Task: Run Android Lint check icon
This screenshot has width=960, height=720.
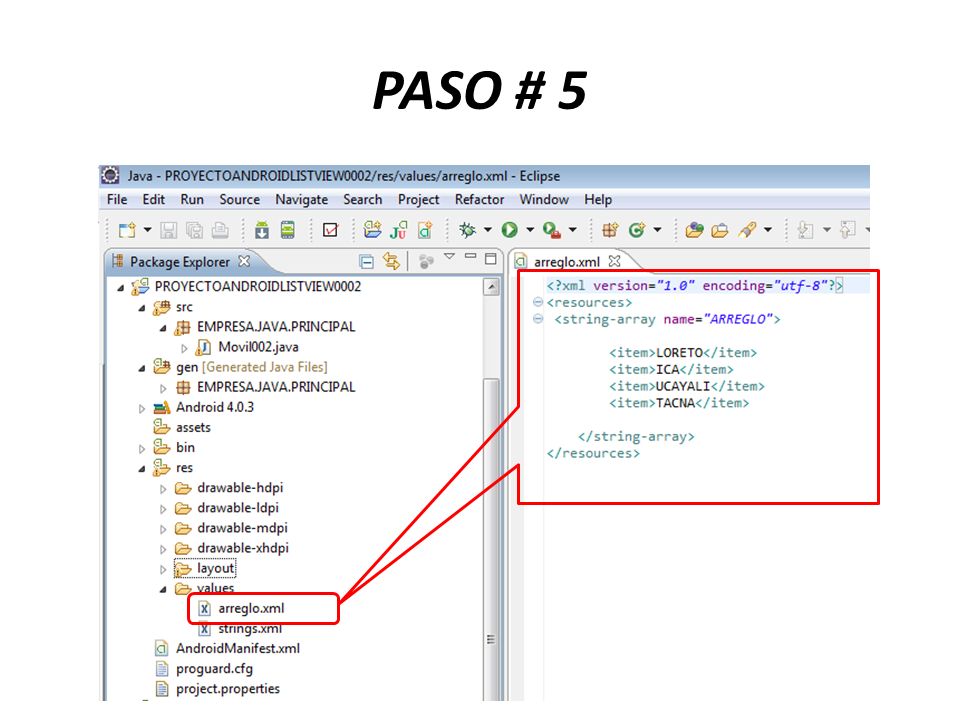Action: pyautogui.click(x=330, y=230)
